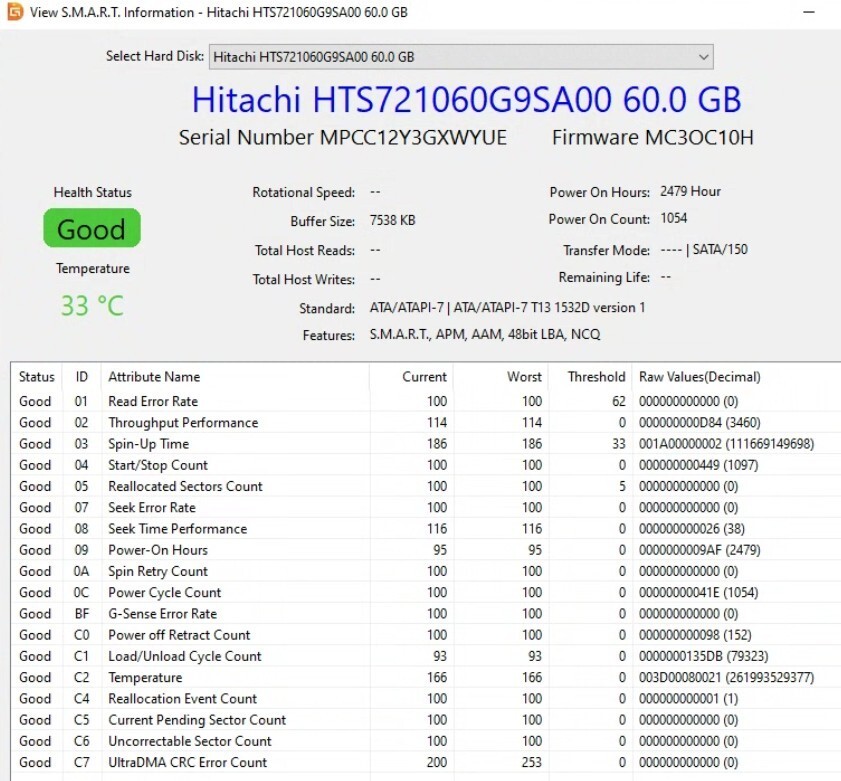Click the Worst value 253 for UltraDMA CRC
This screenshot has width=841, height=781.
click(532, 762)
